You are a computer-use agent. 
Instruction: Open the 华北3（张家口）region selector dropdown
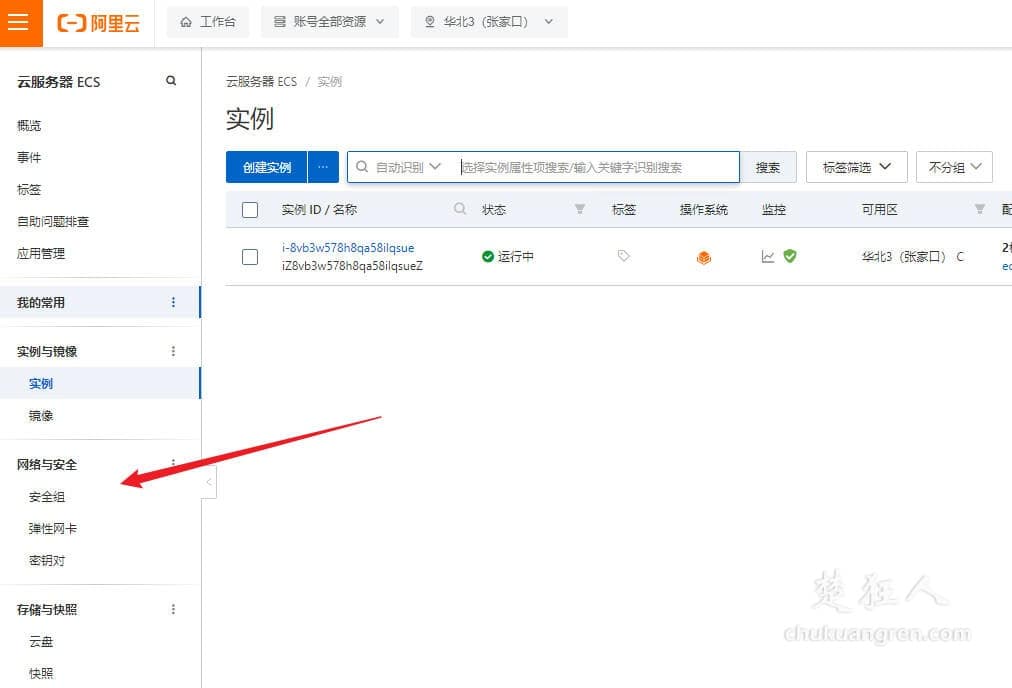[488, 21]
